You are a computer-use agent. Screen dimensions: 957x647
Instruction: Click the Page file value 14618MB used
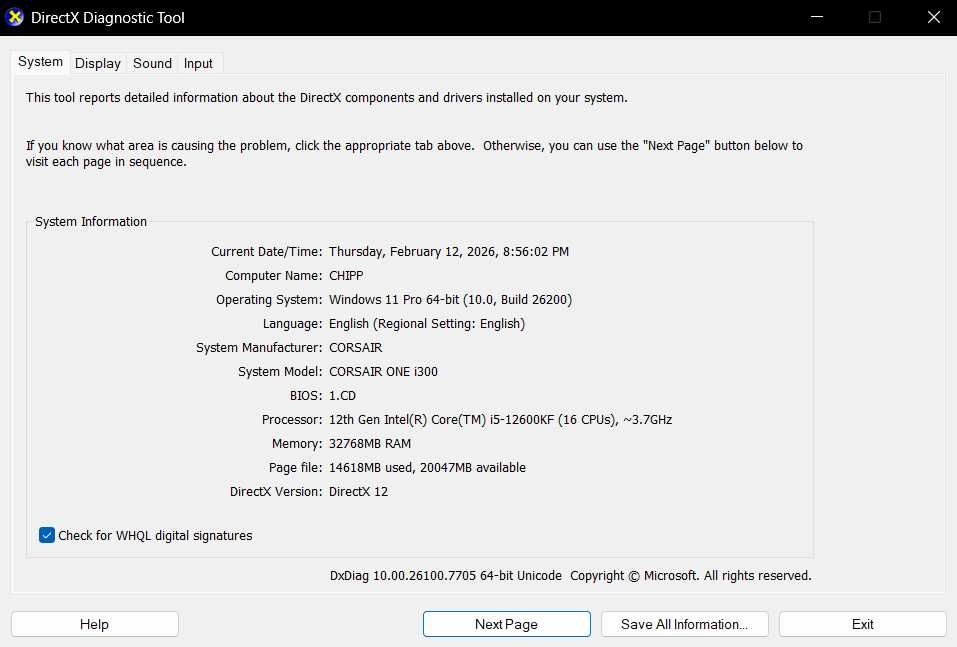(370, 468)
